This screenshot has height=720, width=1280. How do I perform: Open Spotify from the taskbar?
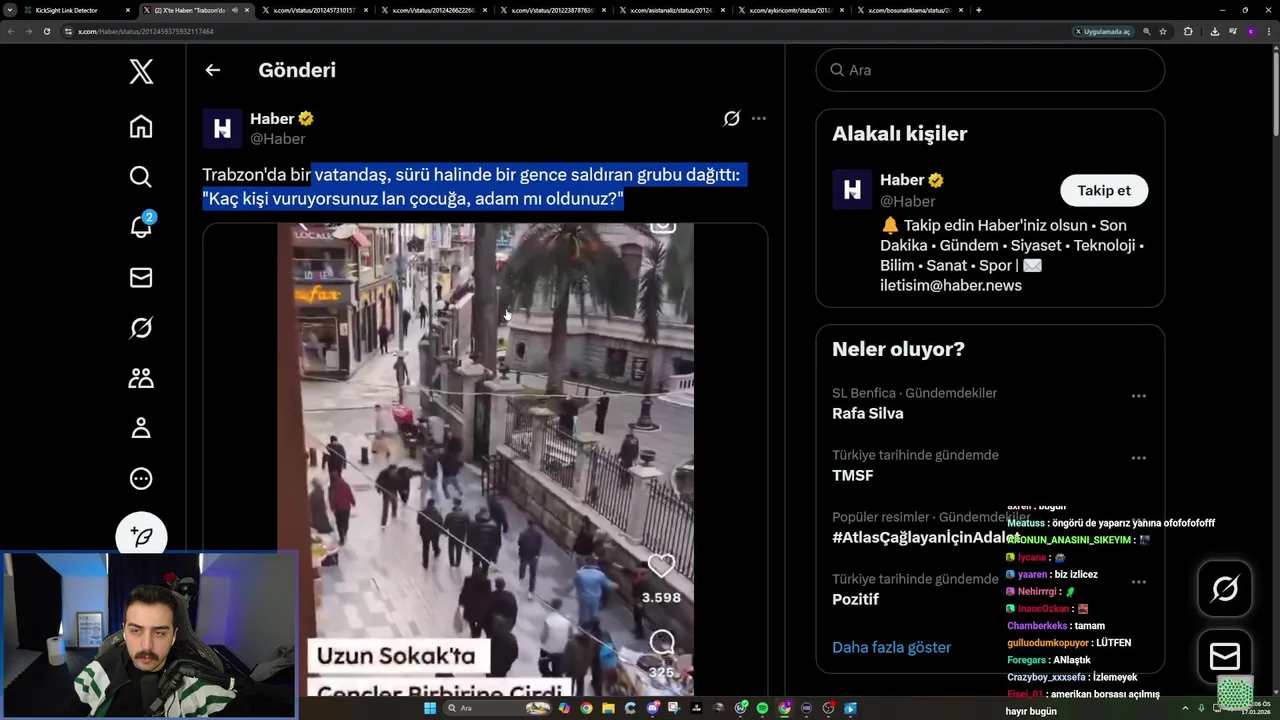click(x=762, y=708)
